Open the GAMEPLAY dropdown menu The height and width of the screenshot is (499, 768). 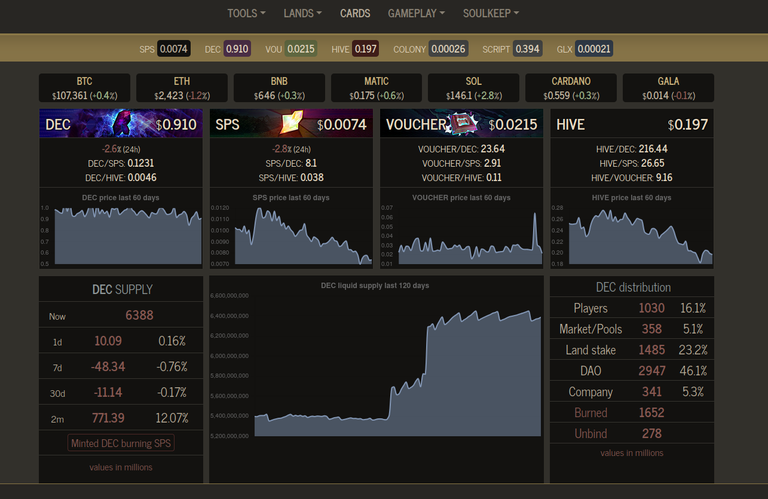click(416, 13)
